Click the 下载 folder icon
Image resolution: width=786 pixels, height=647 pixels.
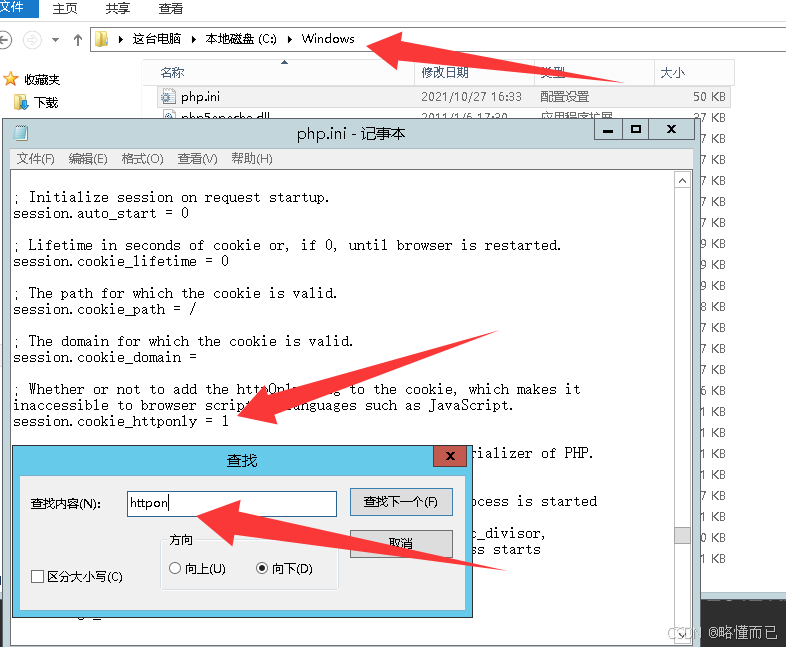[x=21, y=102]
